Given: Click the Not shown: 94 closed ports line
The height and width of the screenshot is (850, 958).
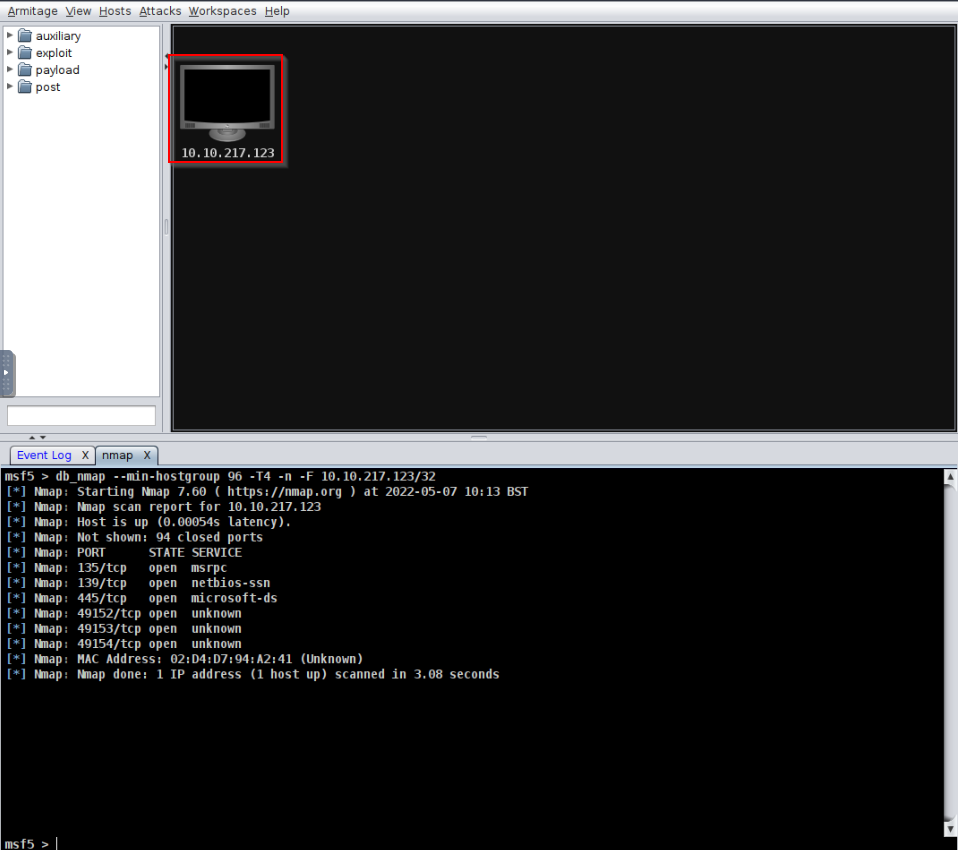Looking at the screenshot, I should click(x=134, y=537).
